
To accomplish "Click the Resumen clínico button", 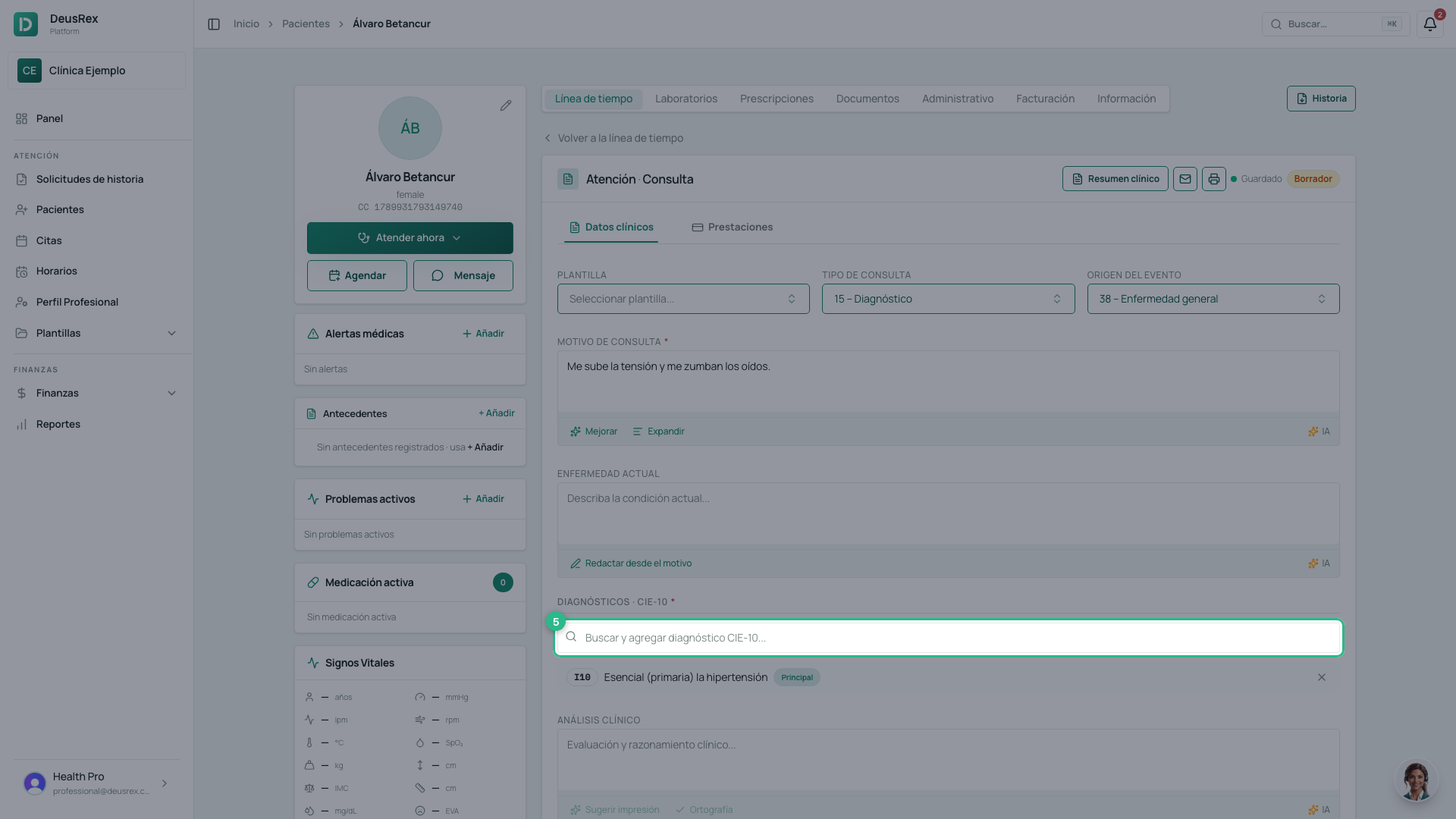I will click(1115, 179).
